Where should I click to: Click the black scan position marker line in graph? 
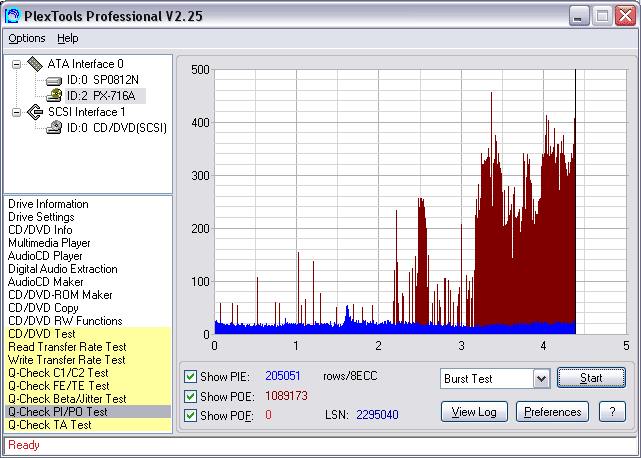click(576, 202)
